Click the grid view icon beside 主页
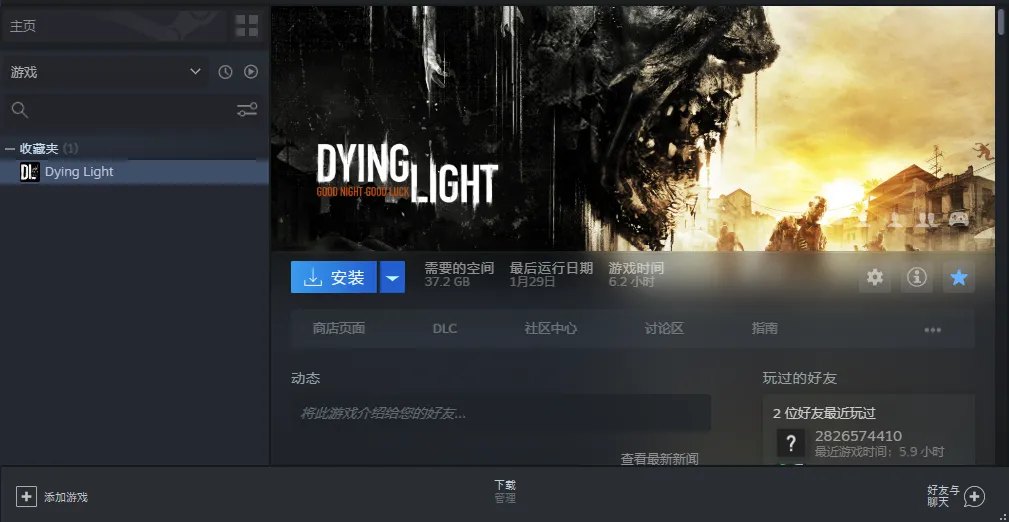 pyautogui.click(x=246, y=26)
